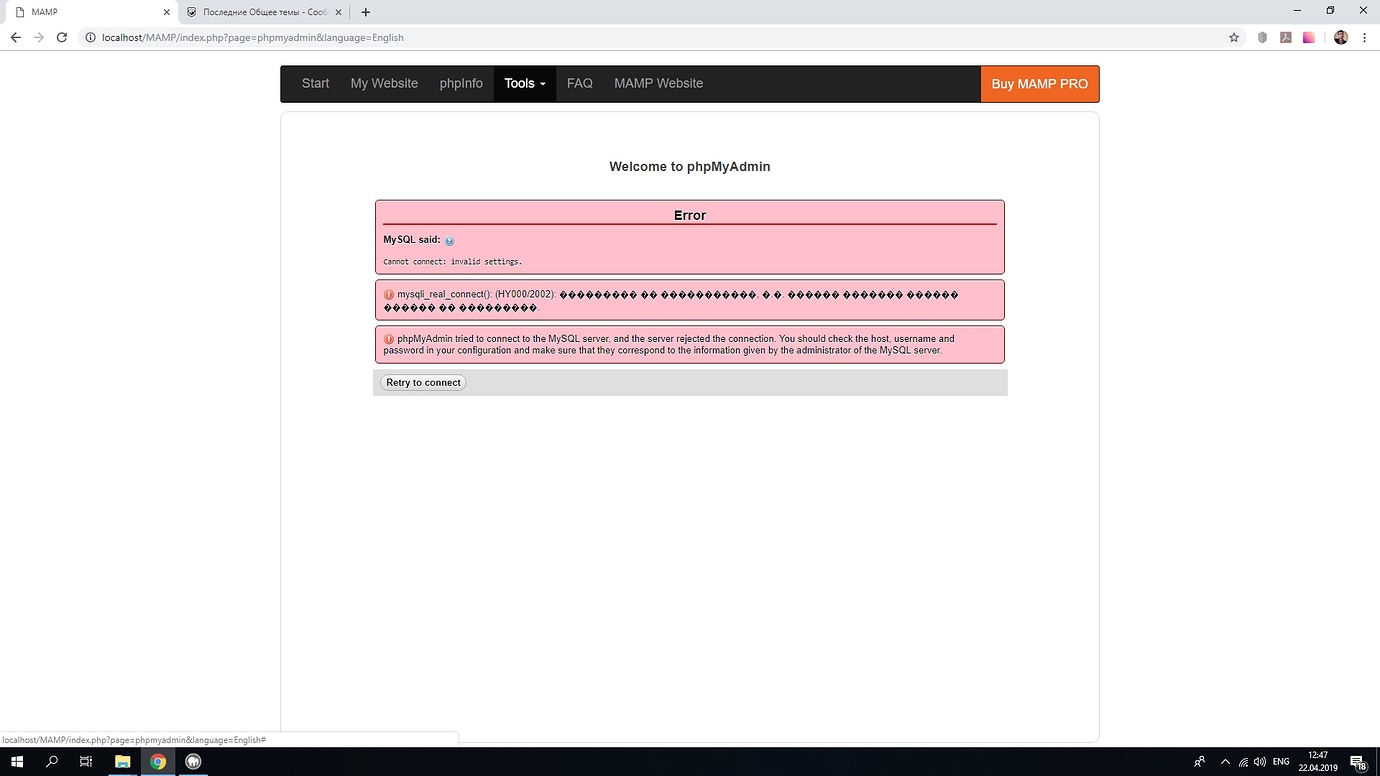Click the warning icon beside mysqli_real_connect
Screen dimensions: 1380x776
(389, 295)
